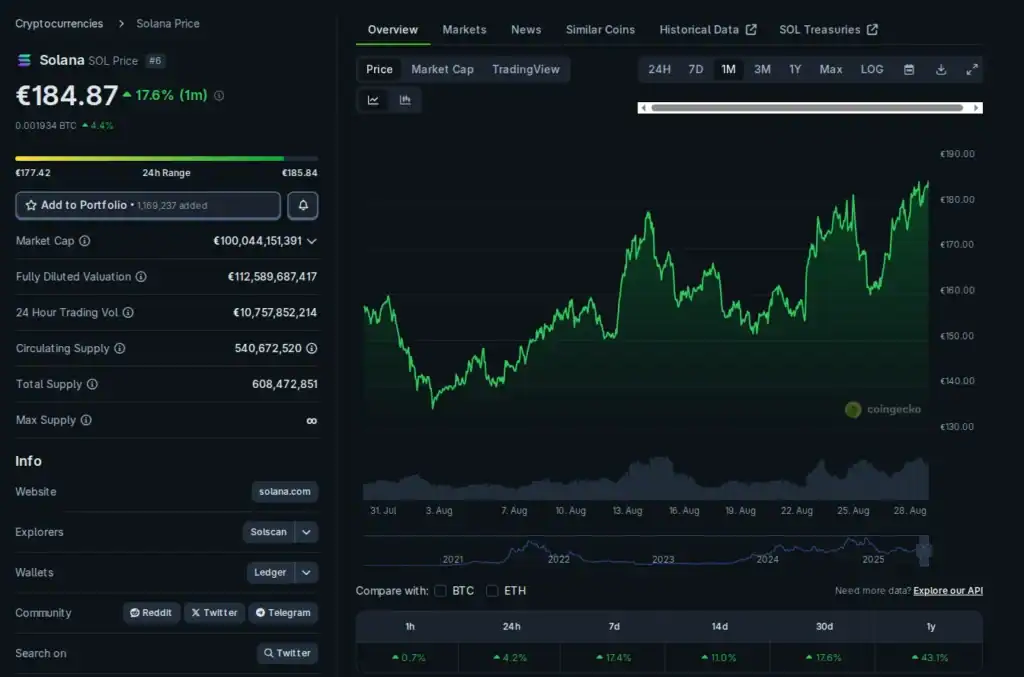Click the price alert bell icon
Image resolution: width=1024 pixels, height=677 pixels.
[303, 205]
